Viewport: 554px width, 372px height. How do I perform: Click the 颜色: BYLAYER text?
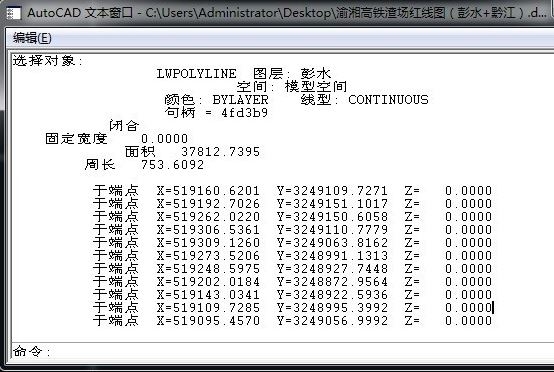tap(216, 100)
